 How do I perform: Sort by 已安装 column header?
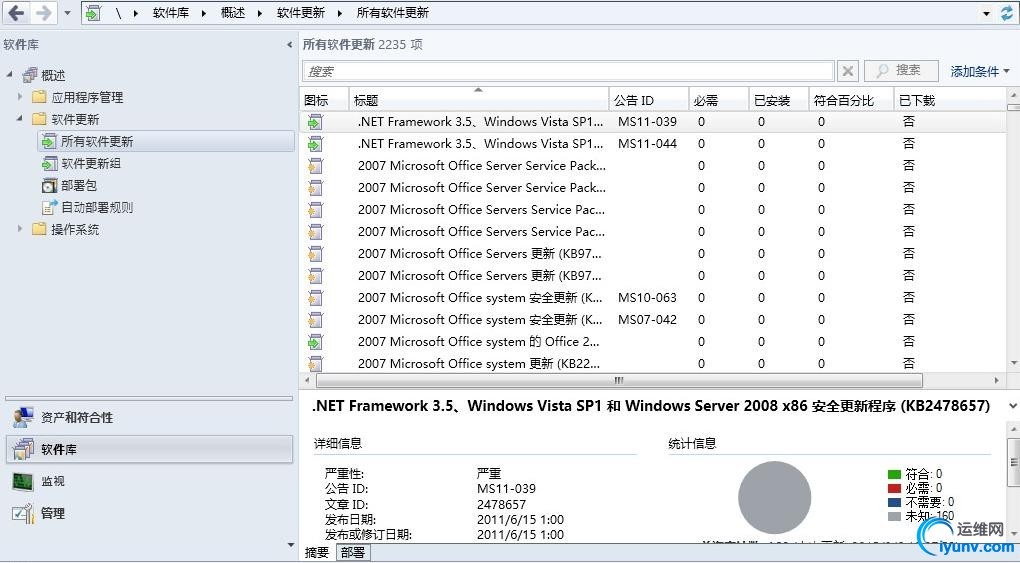778,100
